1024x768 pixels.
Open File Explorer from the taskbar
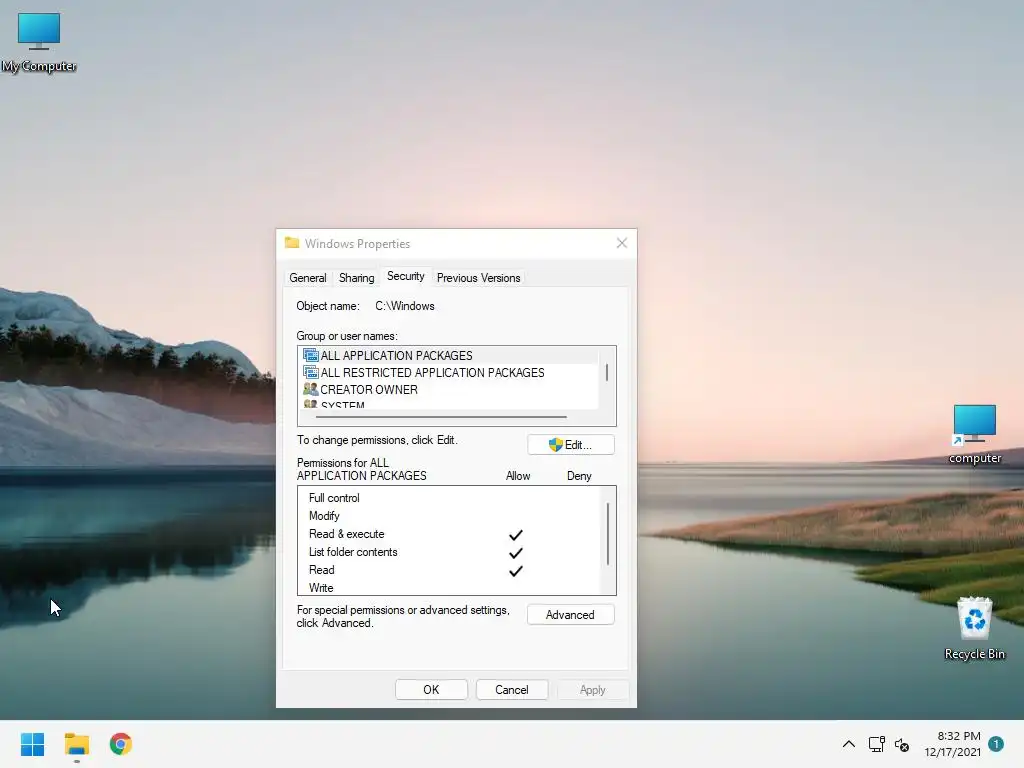[x=76, y=744]
